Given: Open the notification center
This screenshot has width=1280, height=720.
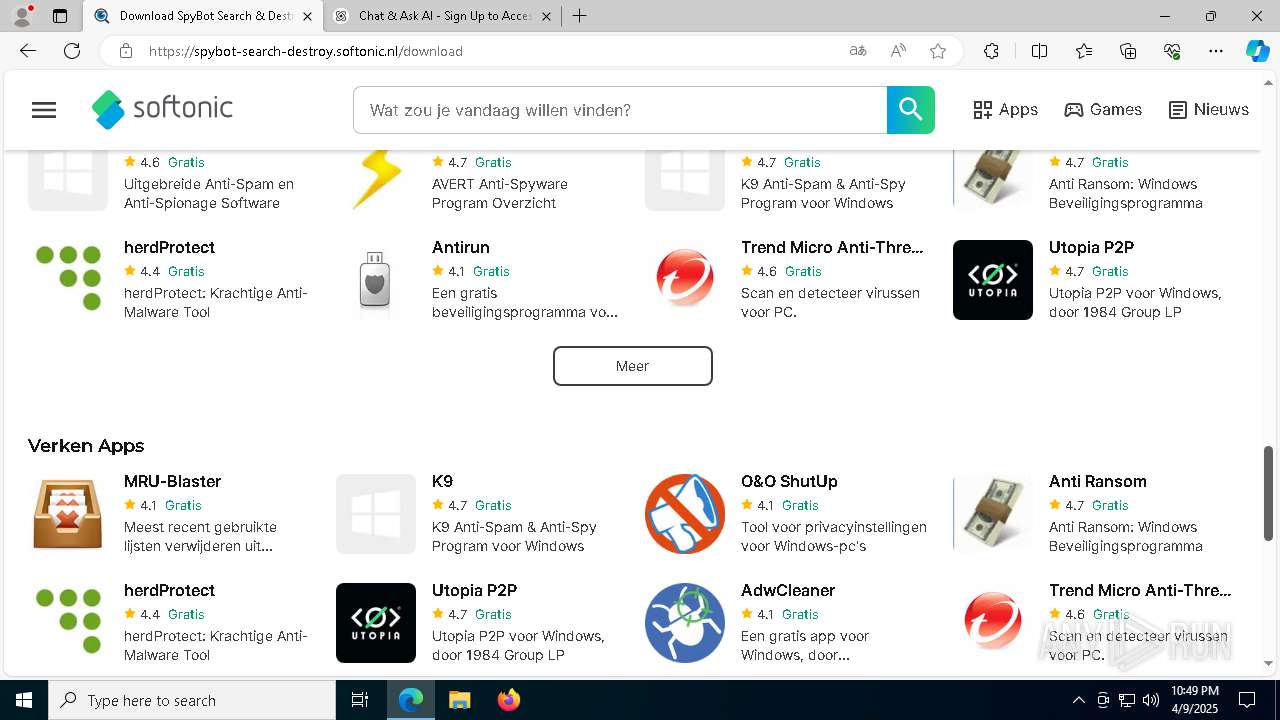Looking at the screenshot, I should coord(1248,700).
